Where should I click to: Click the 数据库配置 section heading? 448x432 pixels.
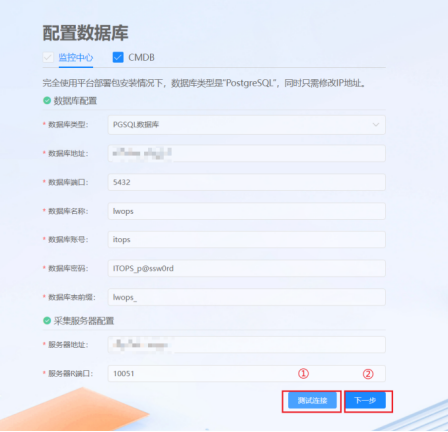click(75, 101)
